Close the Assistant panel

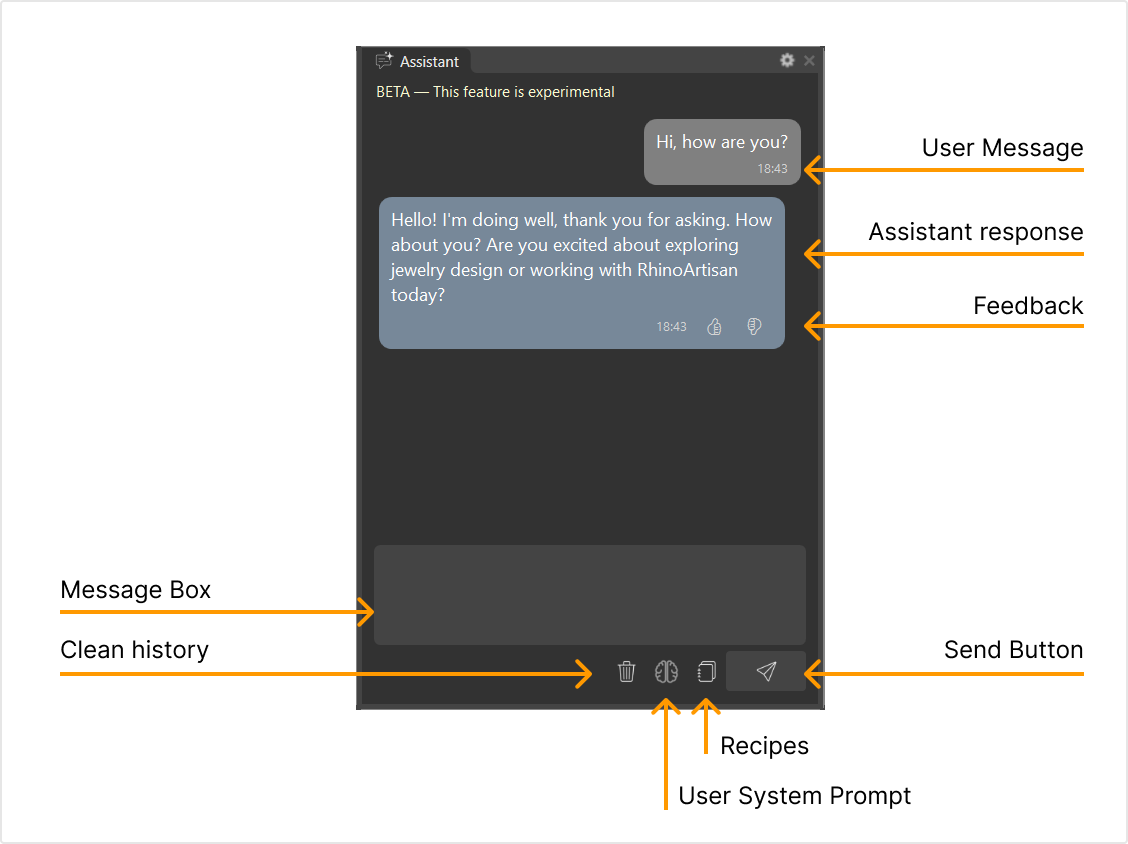coord(809,61)
